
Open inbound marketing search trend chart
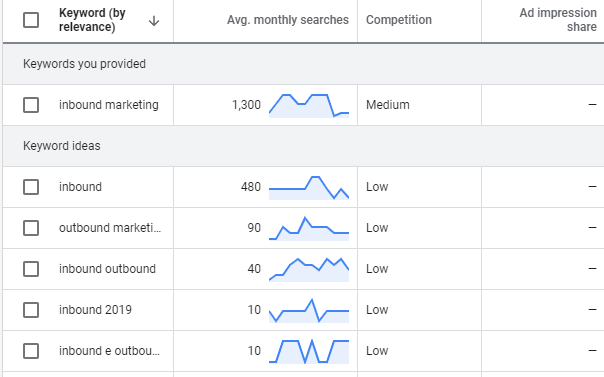tap(309, 106)
